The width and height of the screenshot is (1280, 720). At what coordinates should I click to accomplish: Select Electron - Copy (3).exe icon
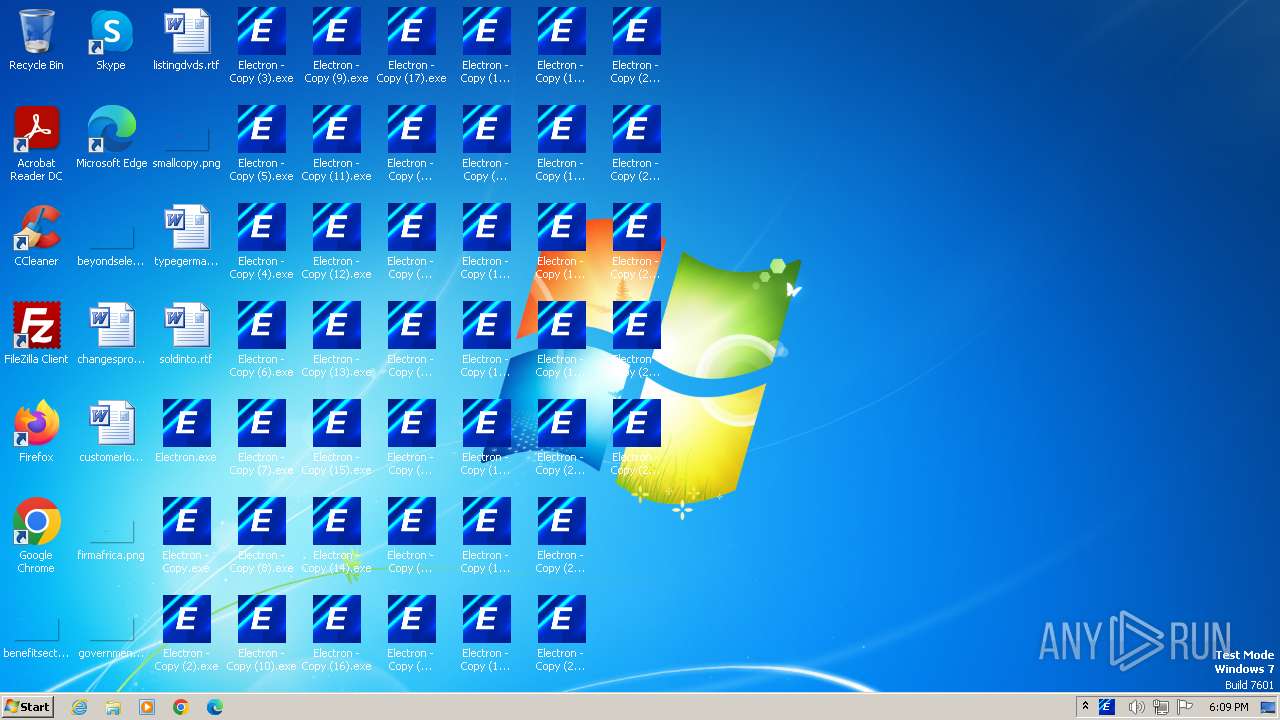[261, 46]
